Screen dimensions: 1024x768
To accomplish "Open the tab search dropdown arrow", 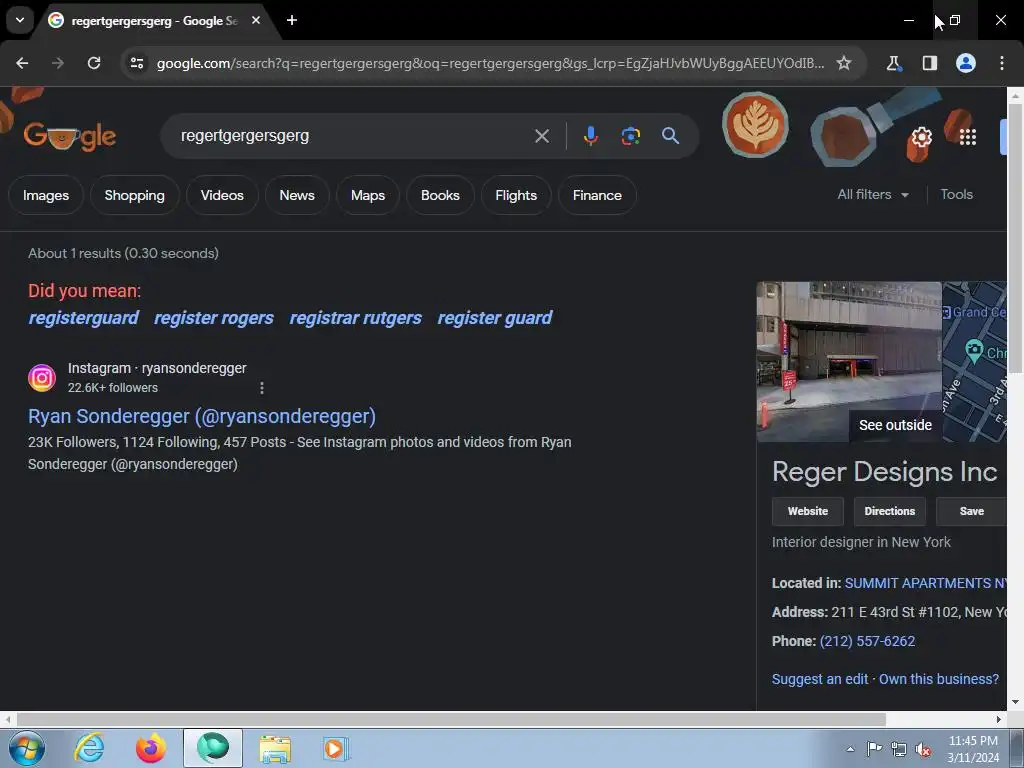I will click(x=20, y=20).
